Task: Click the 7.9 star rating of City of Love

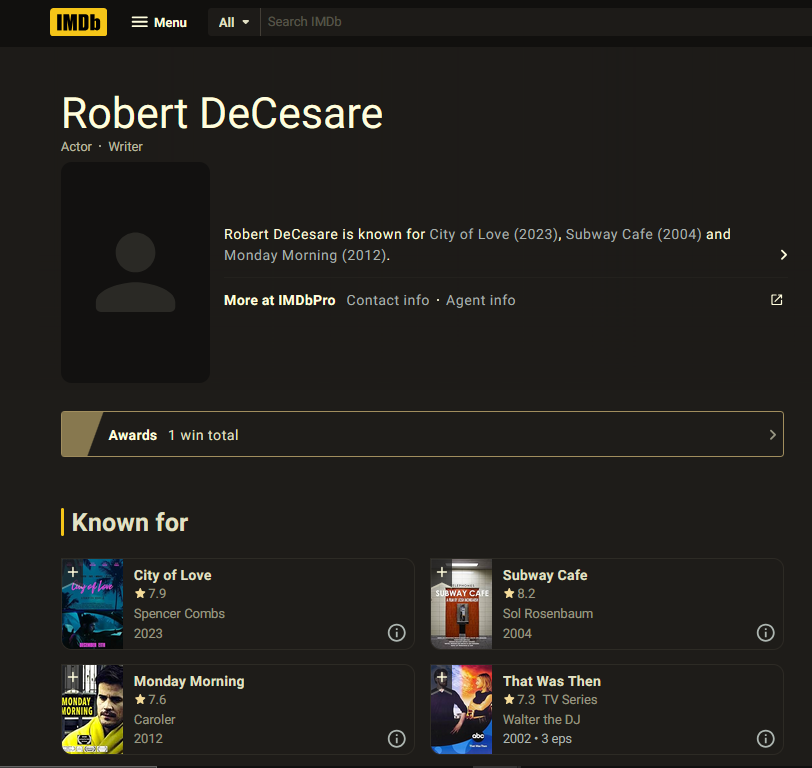Action: coord(150,593)
